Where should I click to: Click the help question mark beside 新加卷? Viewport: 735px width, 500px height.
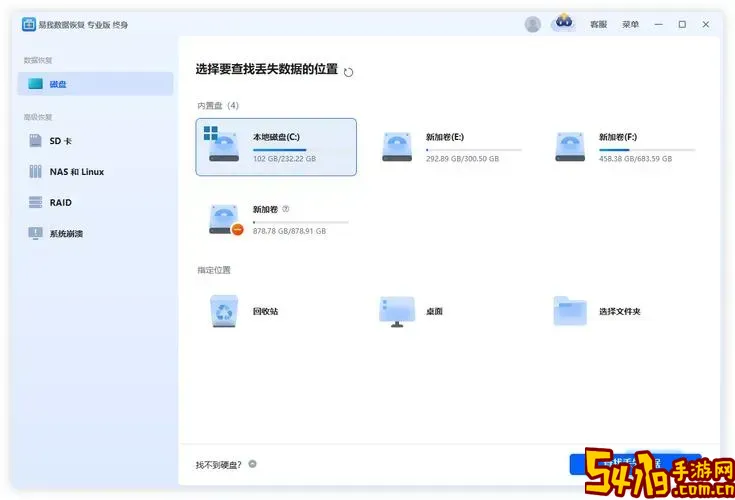pos(285,209)
